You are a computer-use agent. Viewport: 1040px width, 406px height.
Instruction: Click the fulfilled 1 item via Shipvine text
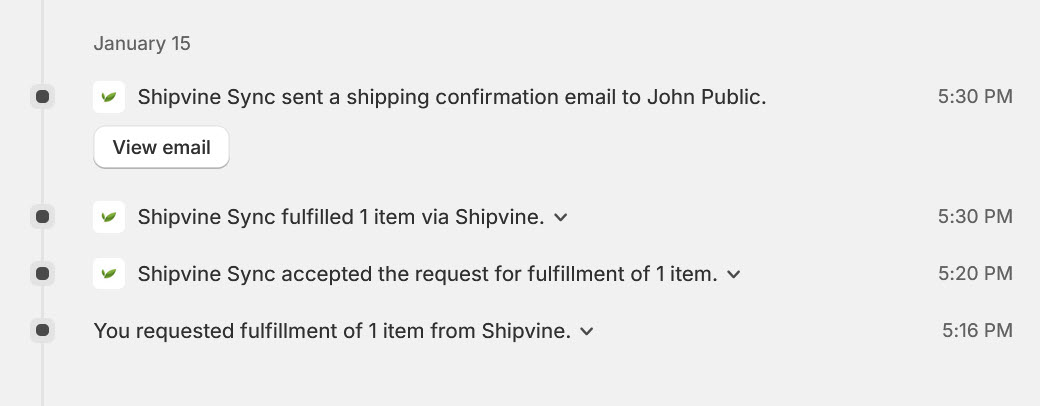[x=341, y=217]
